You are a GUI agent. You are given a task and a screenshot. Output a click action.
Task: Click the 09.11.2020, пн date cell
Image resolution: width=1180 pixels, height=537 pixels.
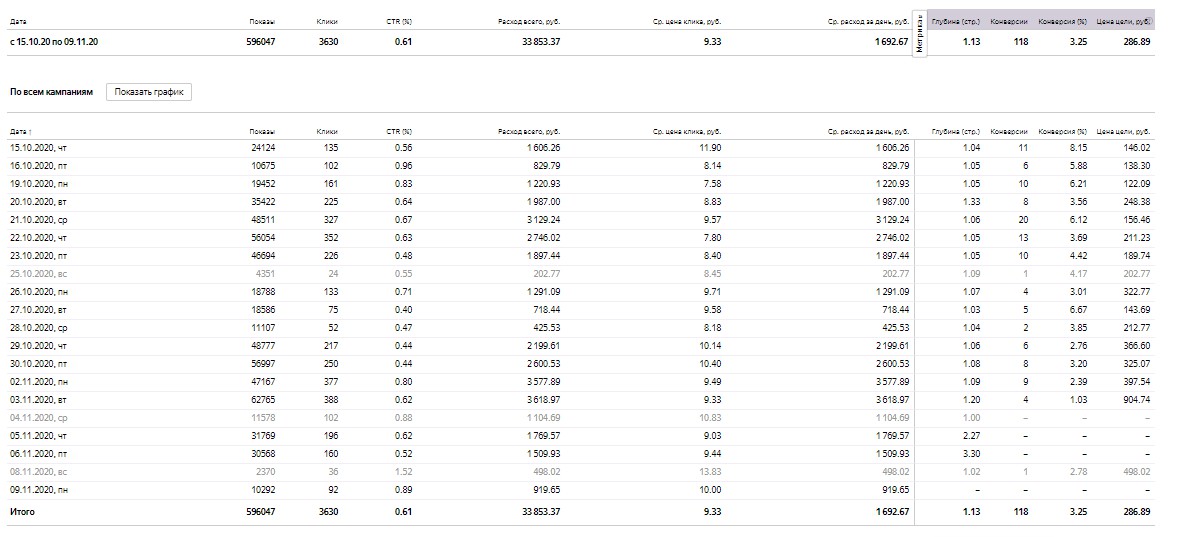(38, 489)
